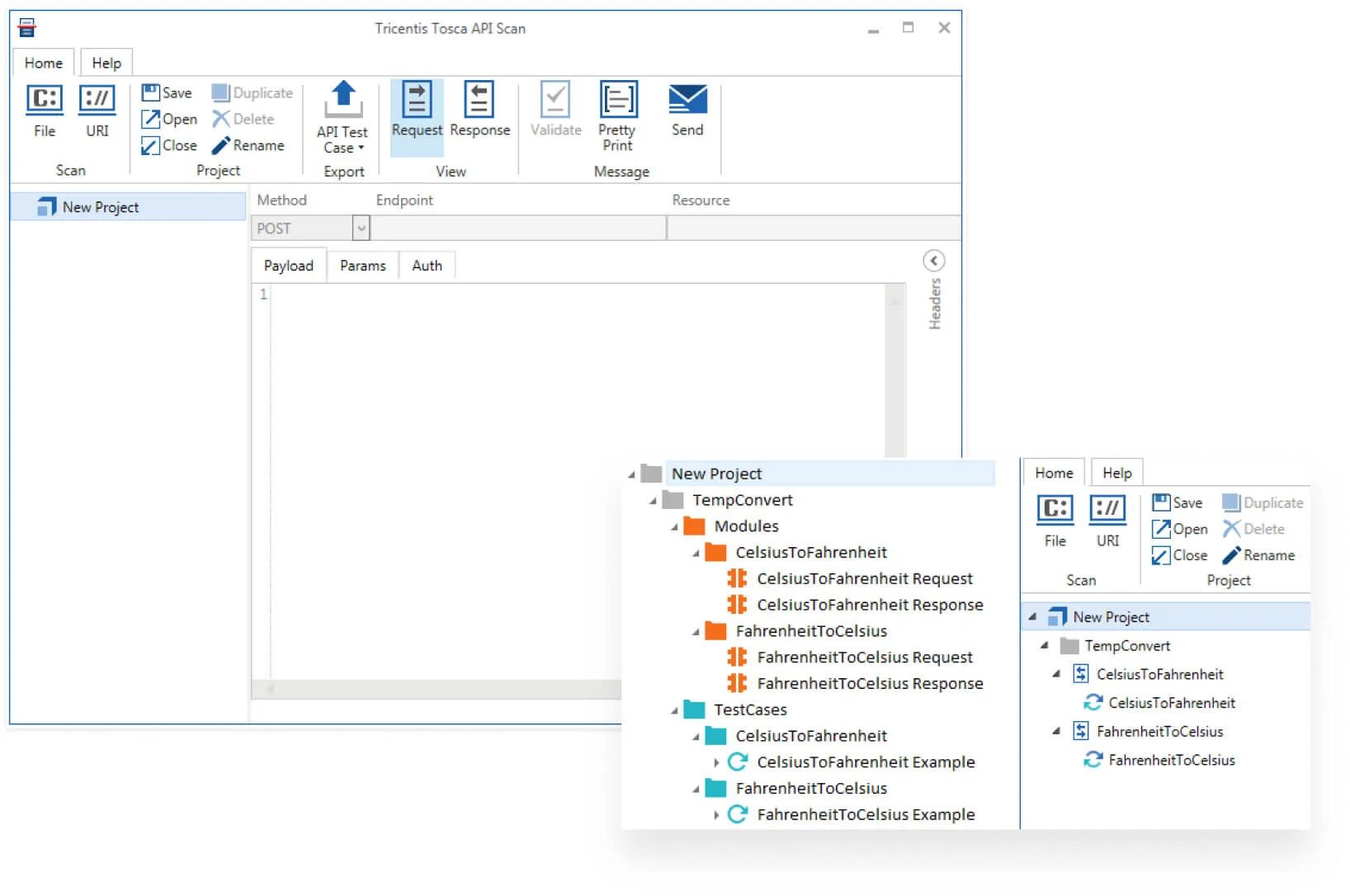Click the Pretty Print icon
1350x896 pixels.
pos(617,101)
